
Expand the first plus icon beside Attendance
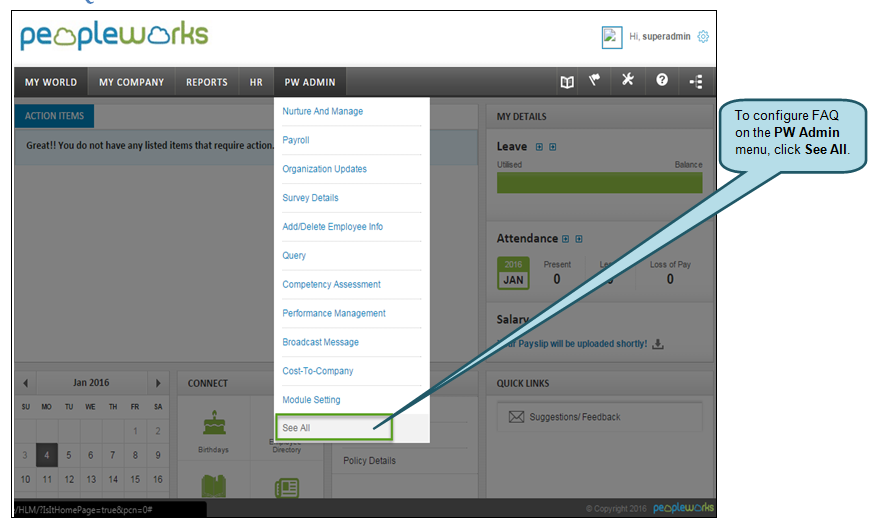[565, 239]
